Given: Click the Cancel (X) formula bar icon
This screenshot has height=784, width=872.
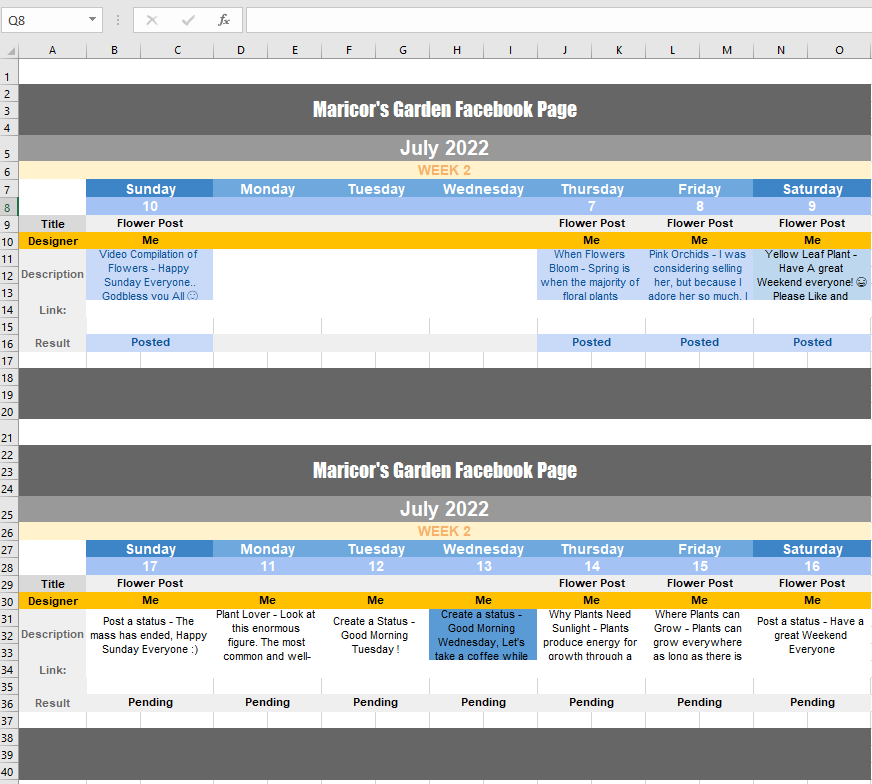Looking at the screenshot, I should 152,21.
